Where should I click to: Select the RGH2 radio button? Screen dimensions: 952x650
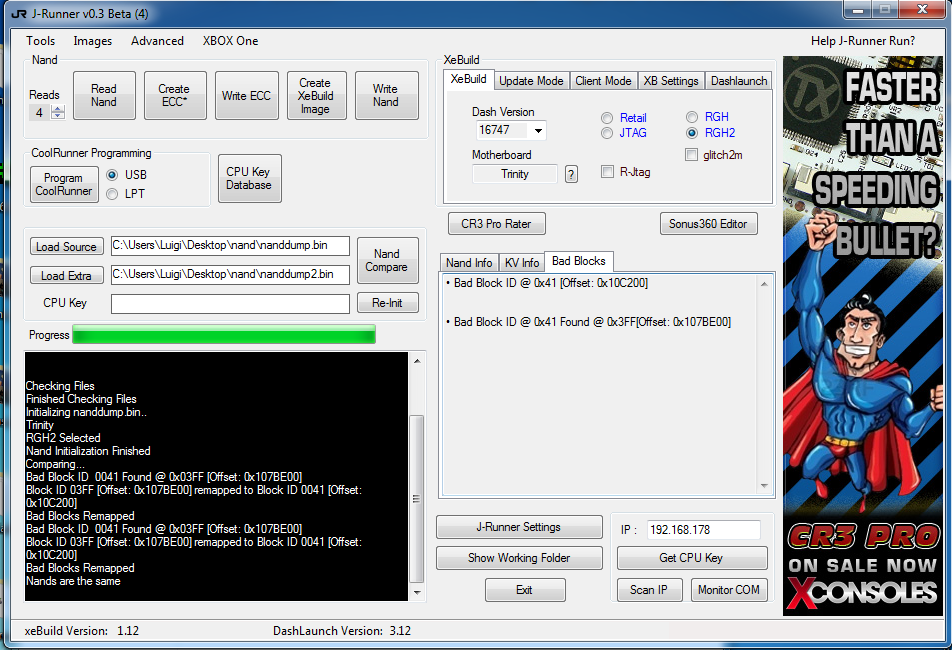tap(692, 133)
